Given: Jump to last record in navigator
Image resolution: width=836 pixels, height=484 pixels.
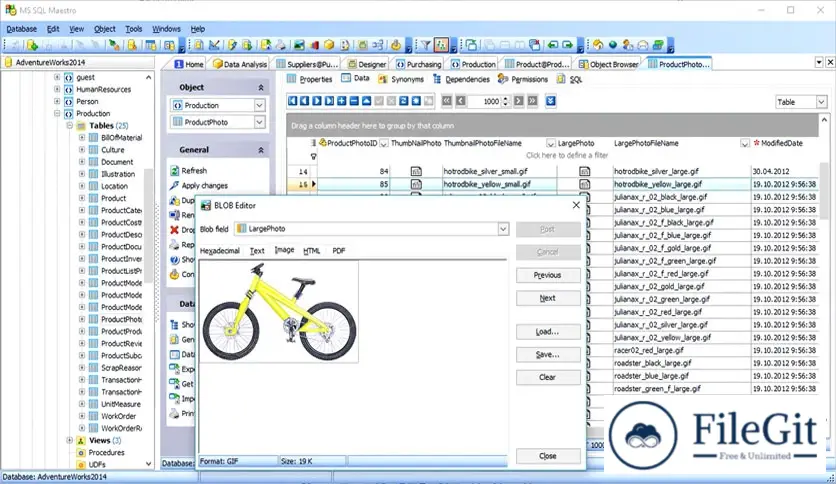Looking at the screenshot, I should [329, 101].
